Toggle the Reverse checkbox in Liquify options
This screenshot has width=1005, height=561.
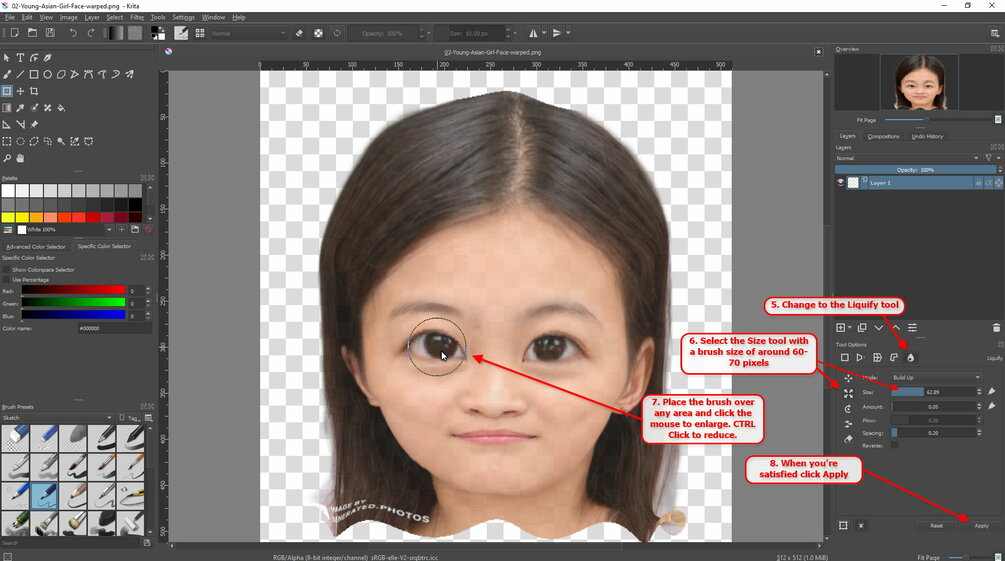894,445
